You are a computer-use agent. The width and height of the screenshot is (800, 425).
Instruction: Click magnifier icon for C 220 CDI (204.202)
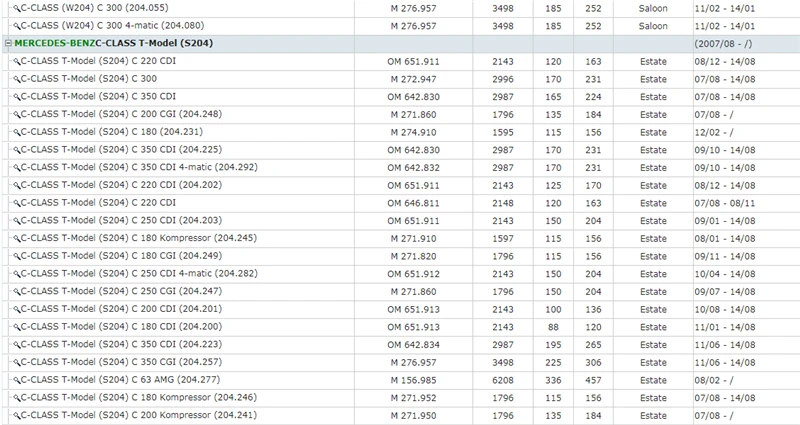click(x=17, y=185)
